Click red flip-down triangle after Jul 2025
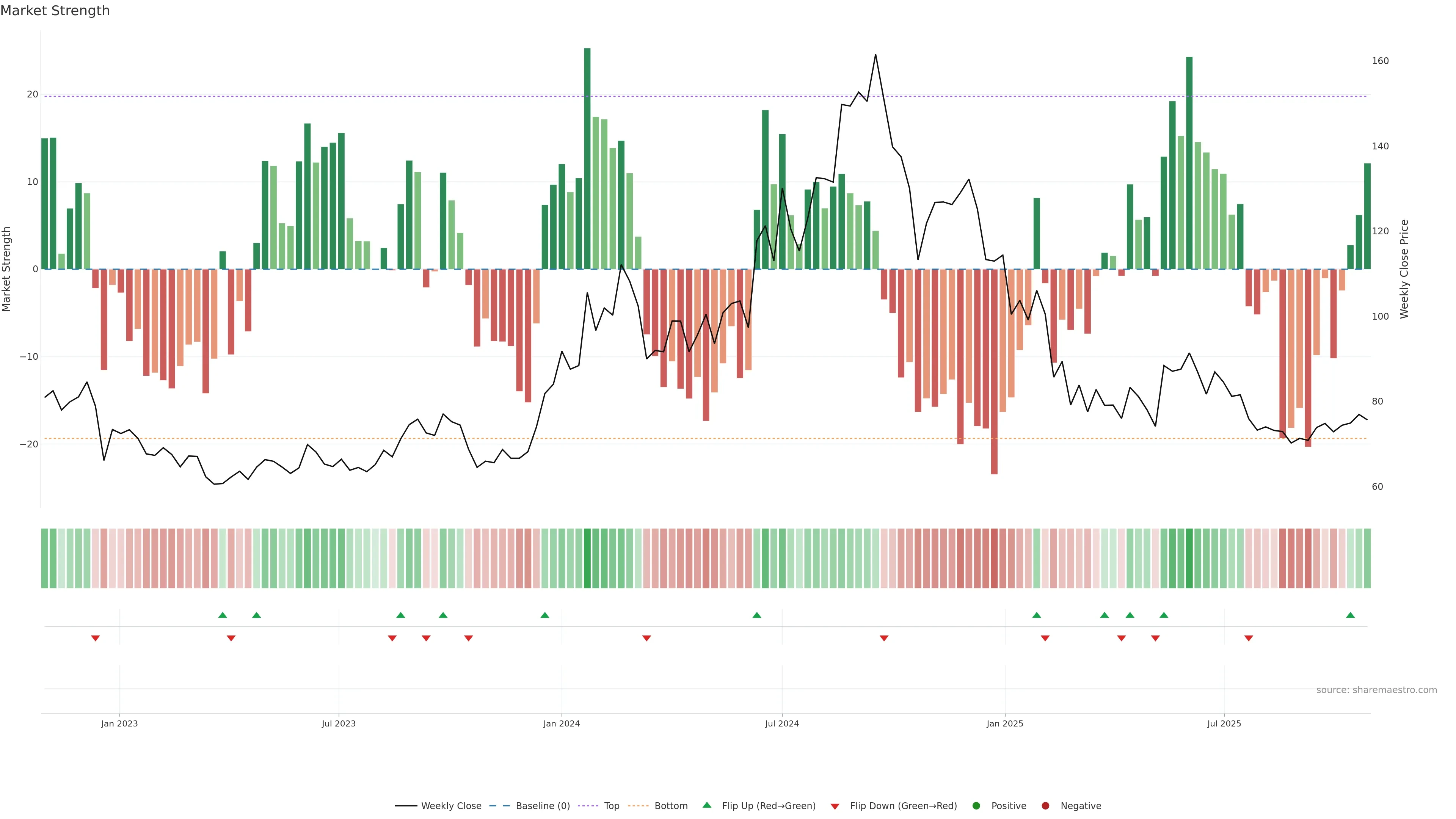Viewport: 1456px width, 819px height. pos(1249,638)
